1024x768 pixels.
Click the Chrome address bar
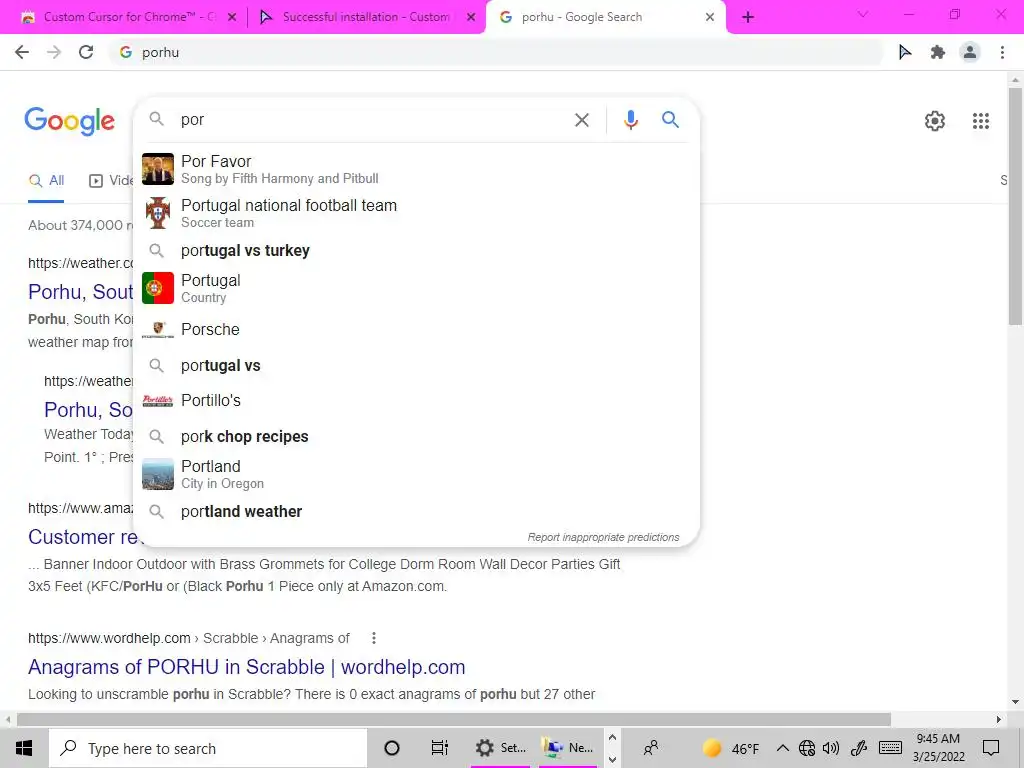(496, 52)
